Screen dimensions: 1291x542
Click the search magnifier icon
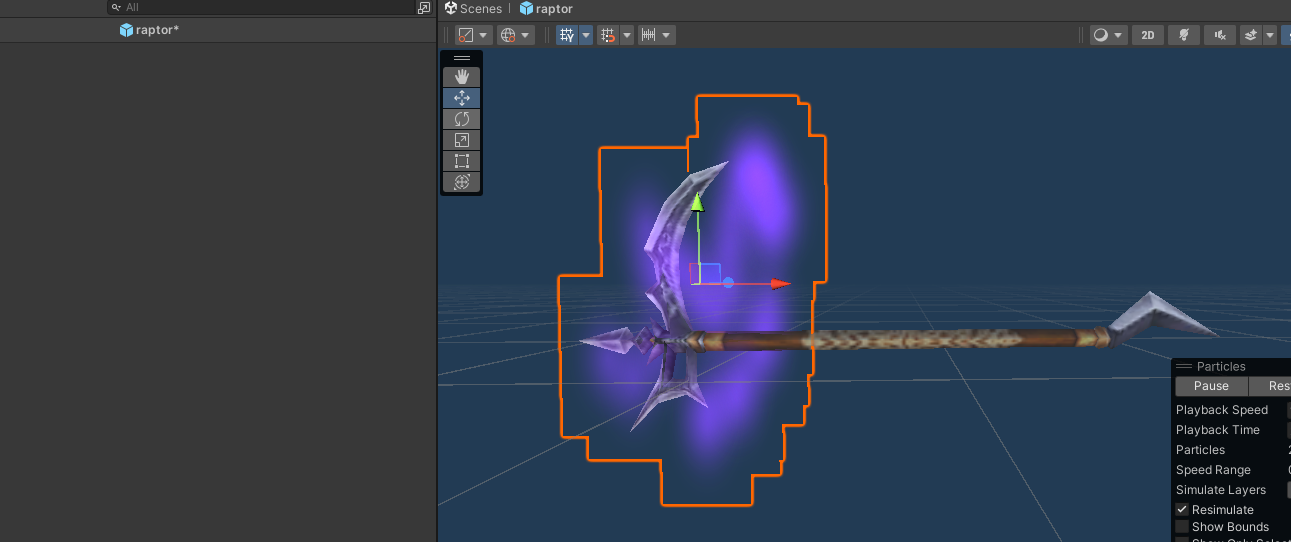click(x=117, y=7)
